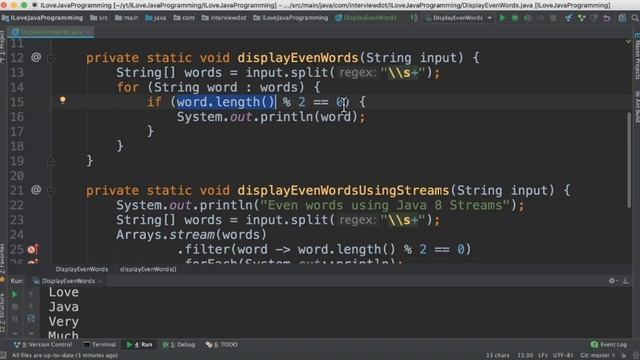Screen dimensions: 640x360
Task: Click the ILoveJavaProgramming root breadcrumb in navigation bar
Action: [42, 18]
